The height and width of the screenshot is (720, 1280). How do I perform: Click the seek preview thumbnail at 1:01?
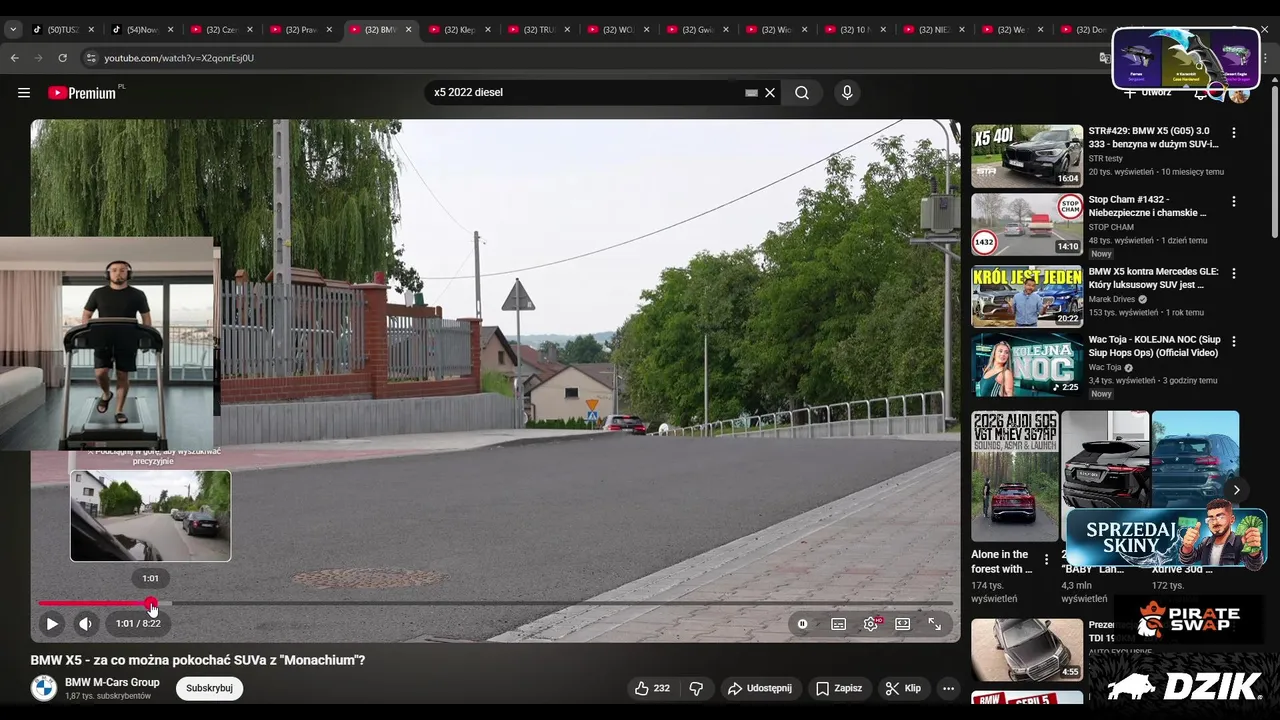click(x=150, y=516)
